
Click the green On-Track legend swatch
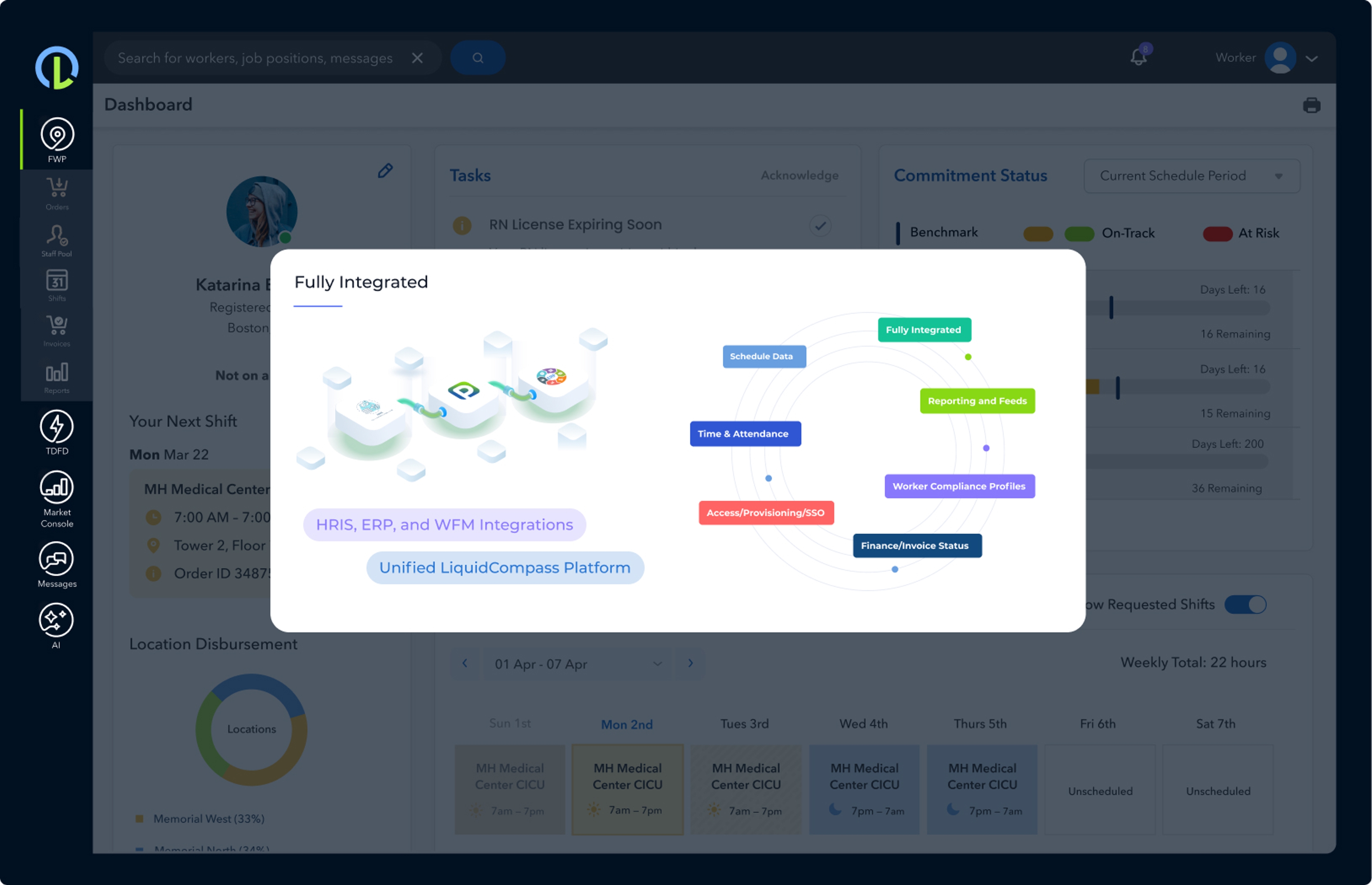(1079, 234)
